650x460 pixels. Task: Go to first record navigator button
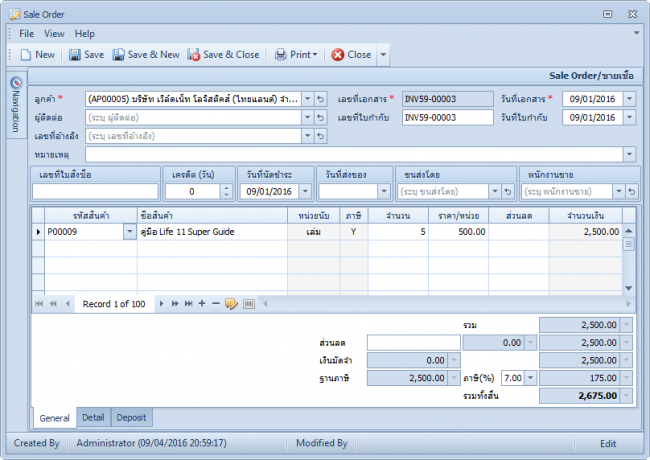[x=39, y=304]
